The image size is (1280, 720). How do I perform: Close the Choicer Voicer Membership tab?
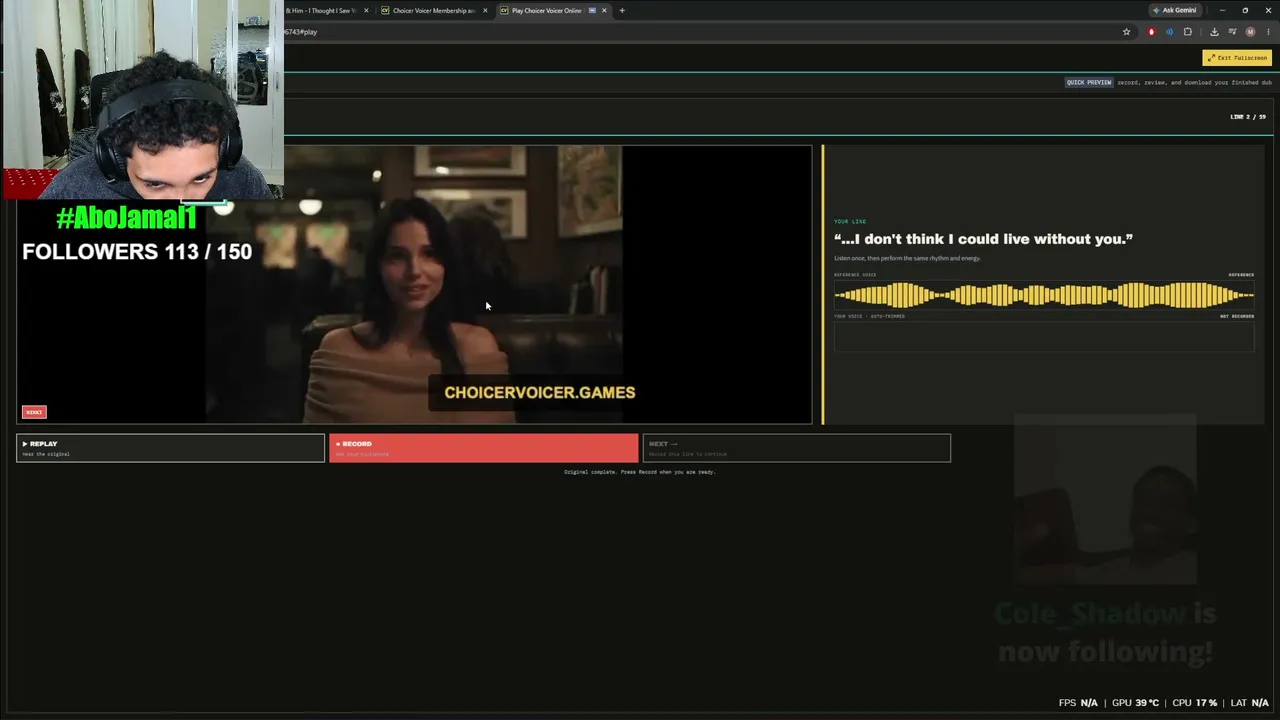click(485, 11)
